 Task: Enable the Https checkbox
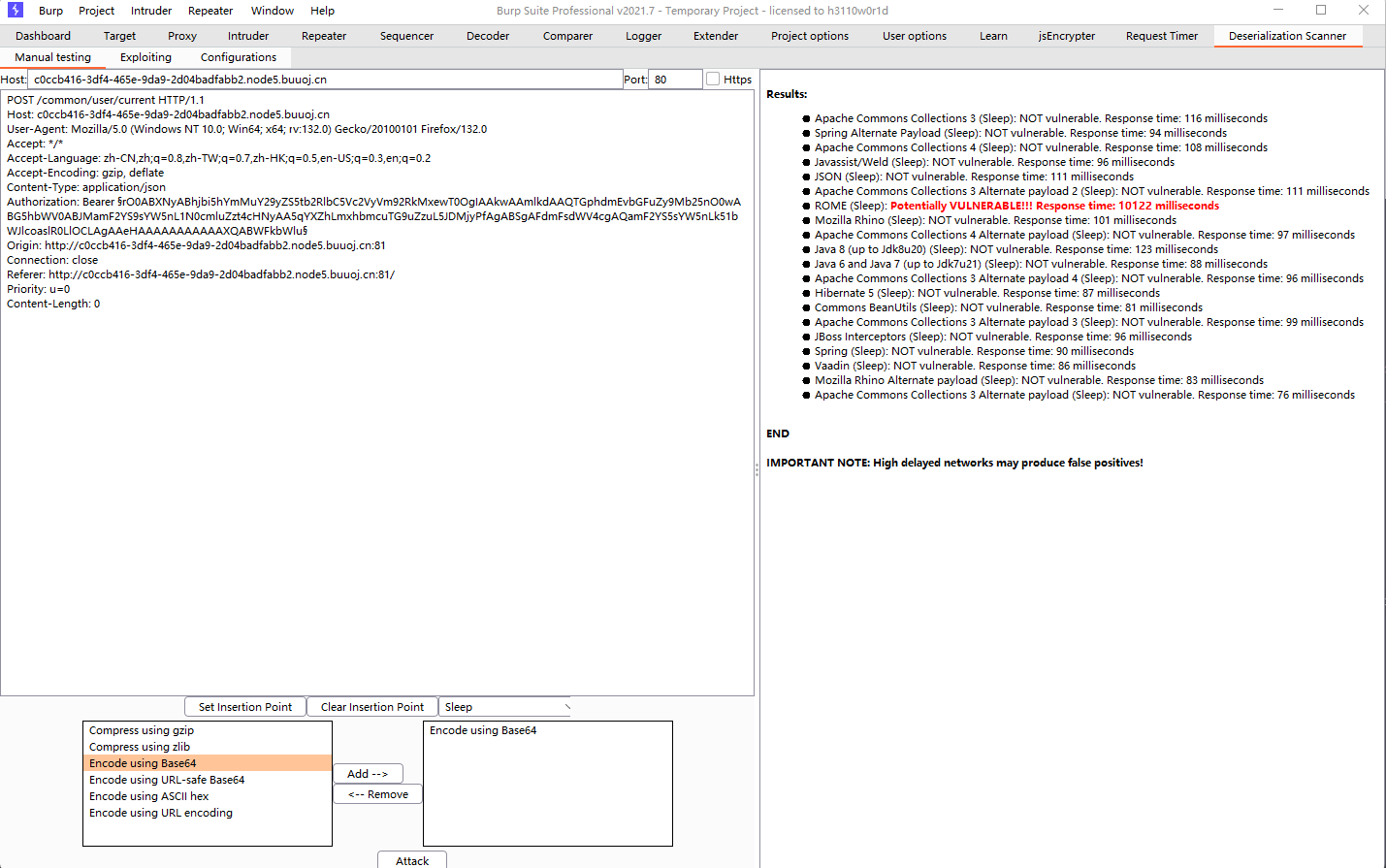pos(713,80)
